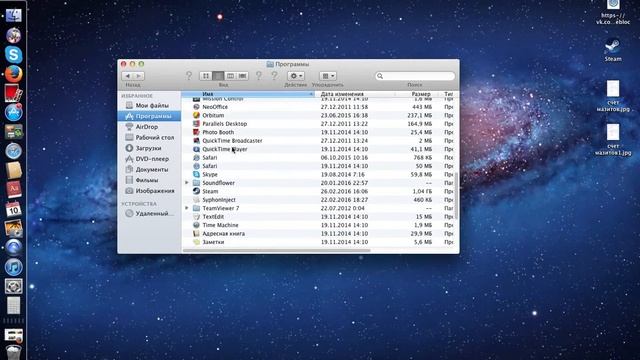
Task: Select the Orbitum application icon
Action: [x=196, y=115]
